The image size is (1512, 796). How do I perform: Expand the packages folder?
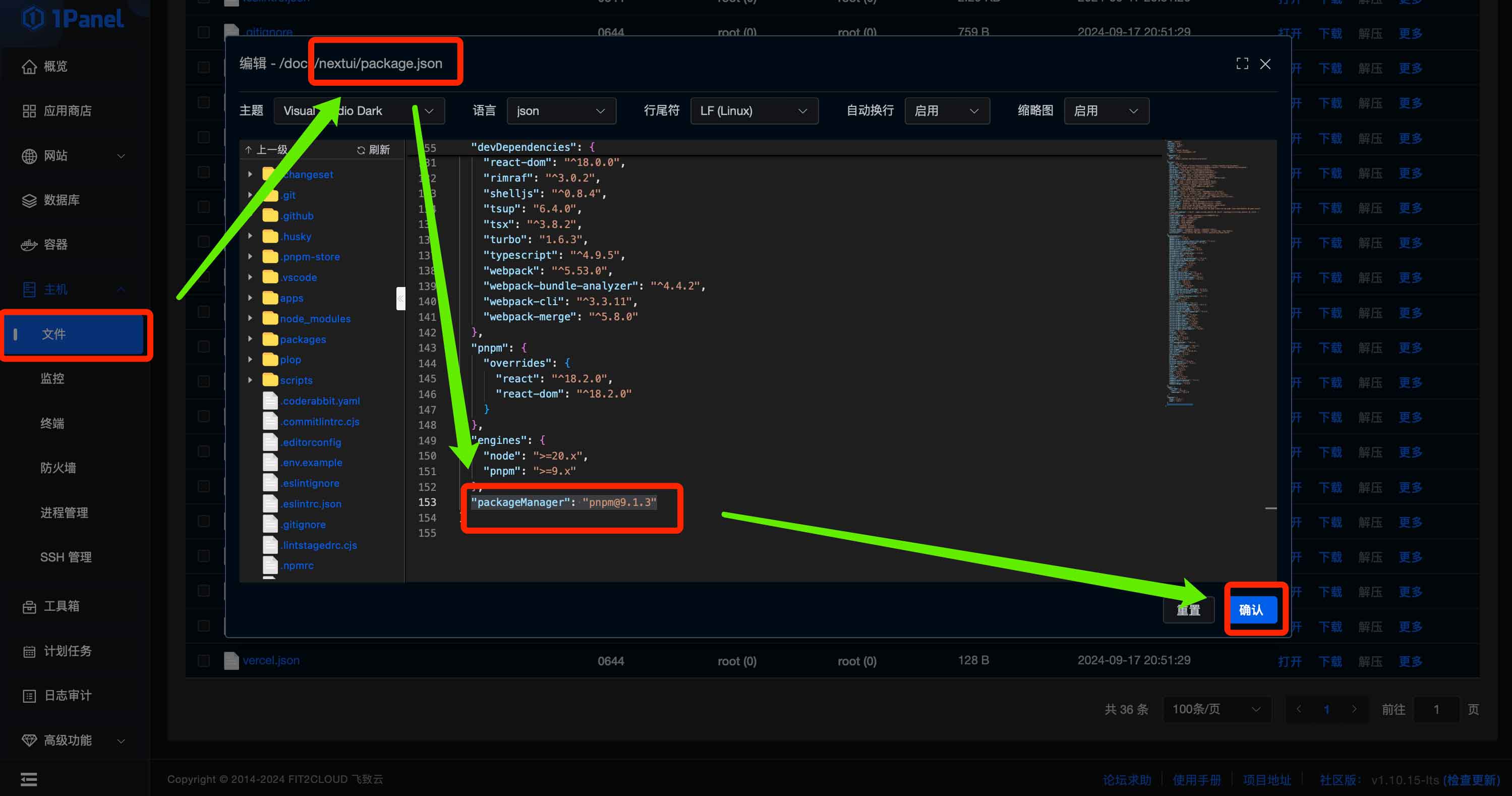pos(250,339)
